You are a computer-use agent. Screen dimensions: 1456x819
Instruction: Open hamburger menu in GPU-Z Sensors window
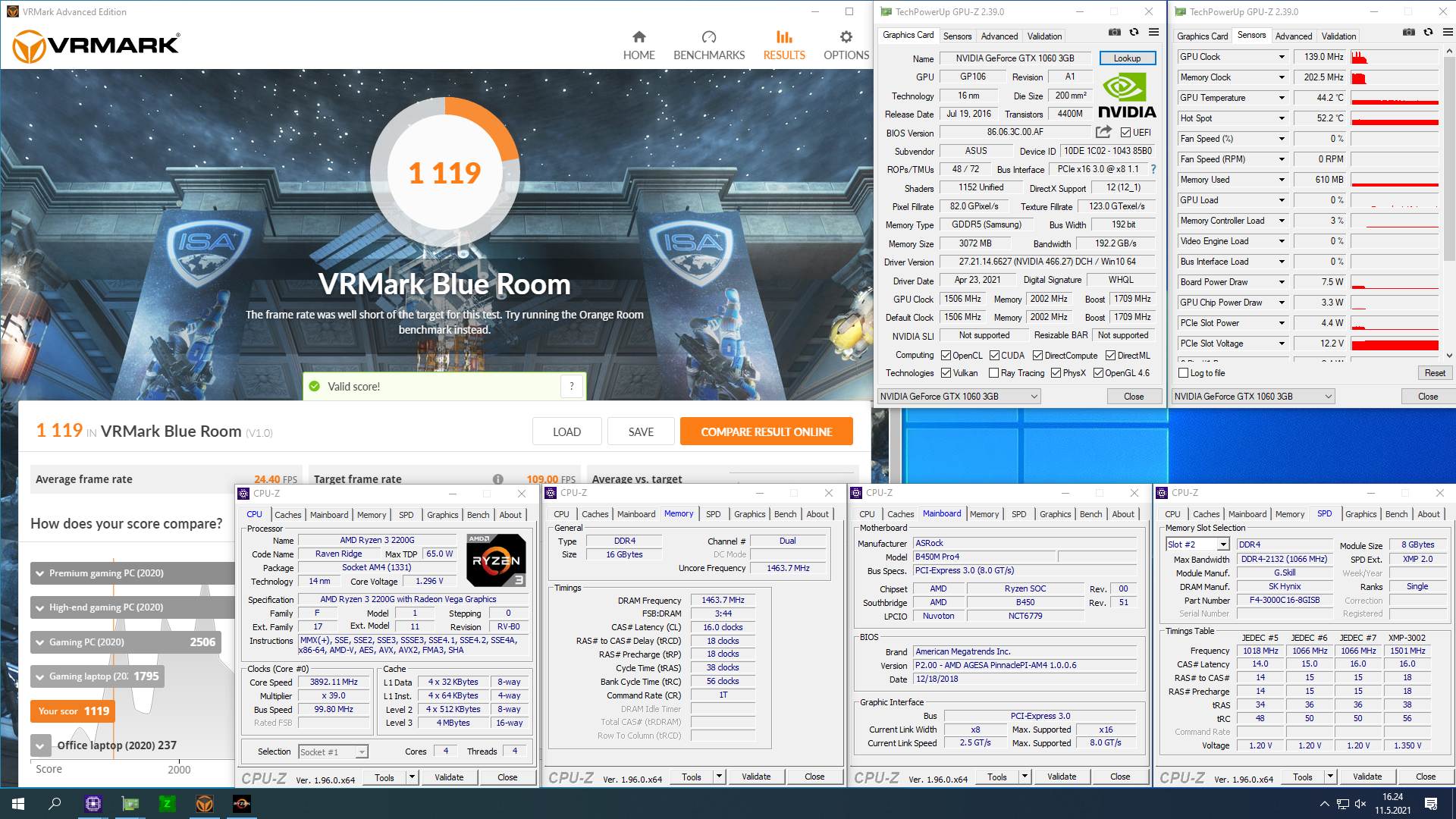[x=1448, y=33]
